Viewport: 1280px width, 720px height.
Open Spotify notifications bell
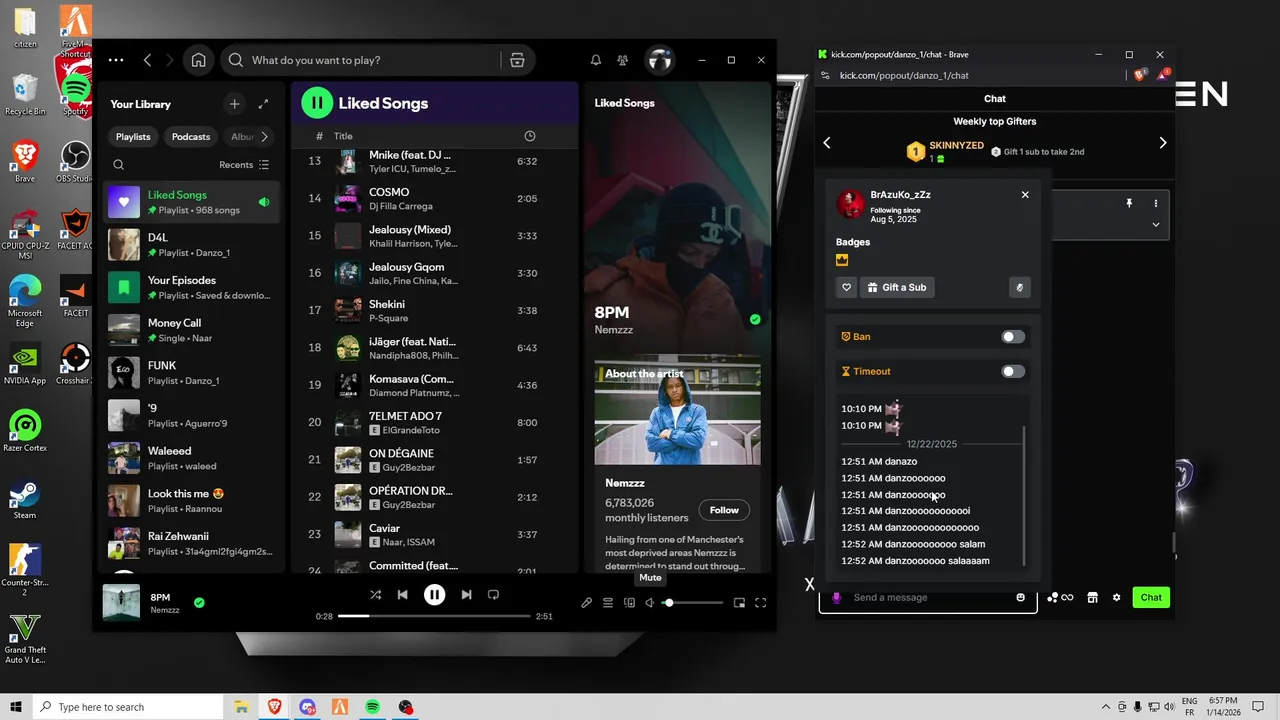[x=596, y=60]
